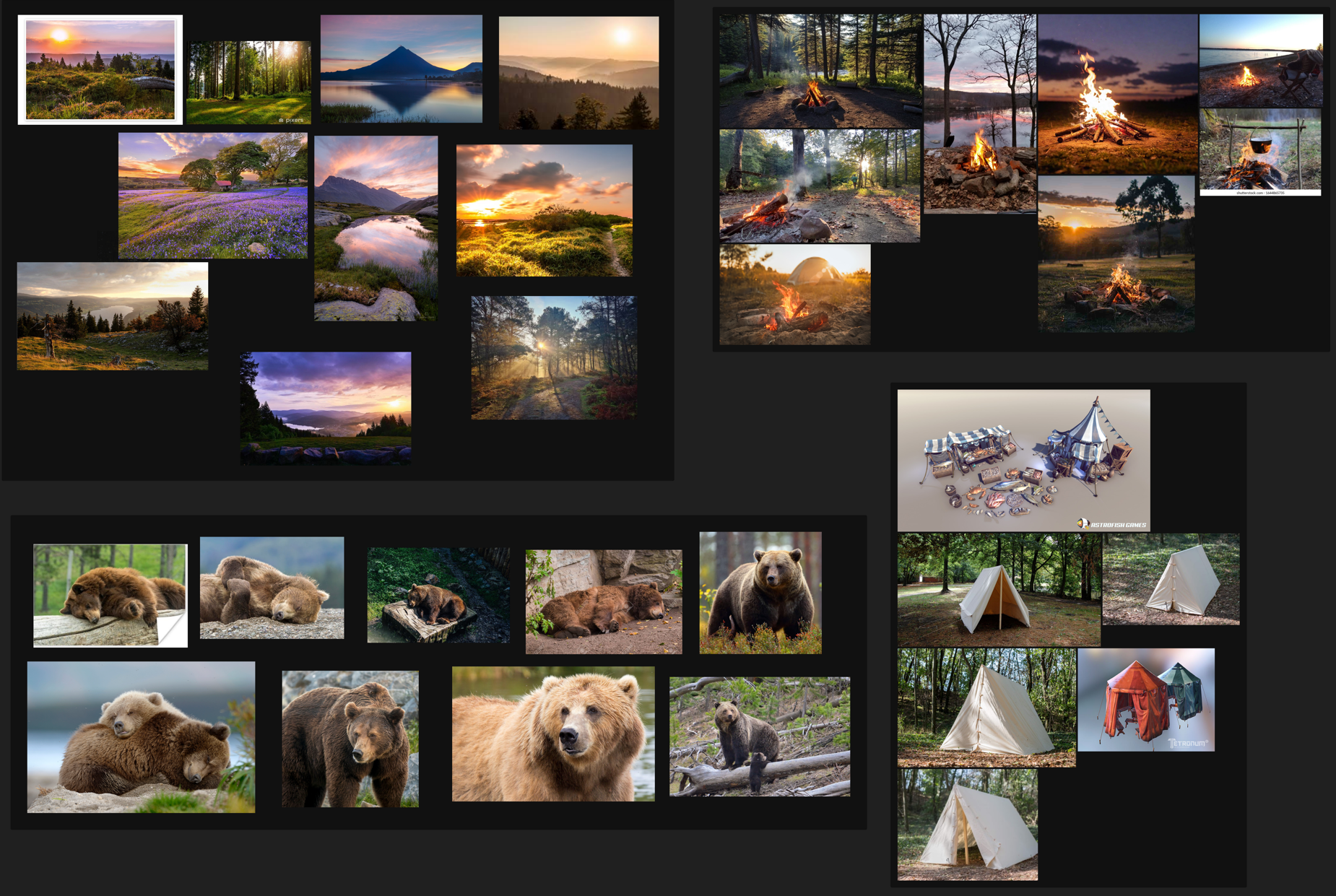
Task: Select the purple sunset above stone wall
Action: pyautogui.click(x=326, y=408)
